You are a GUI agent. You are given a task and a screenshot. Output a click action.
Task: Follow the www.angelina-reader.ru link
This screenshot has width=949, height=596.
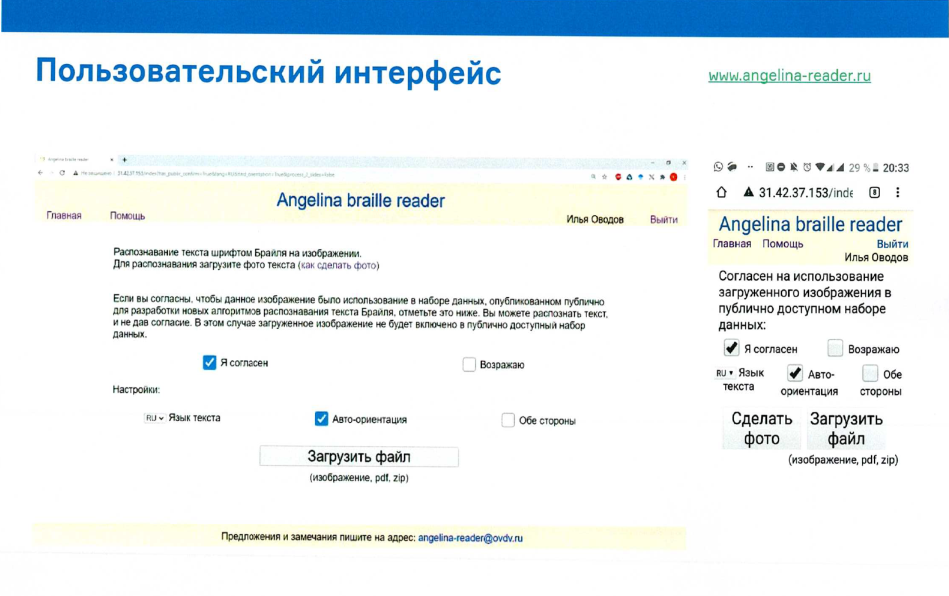(x=789, y=75)
